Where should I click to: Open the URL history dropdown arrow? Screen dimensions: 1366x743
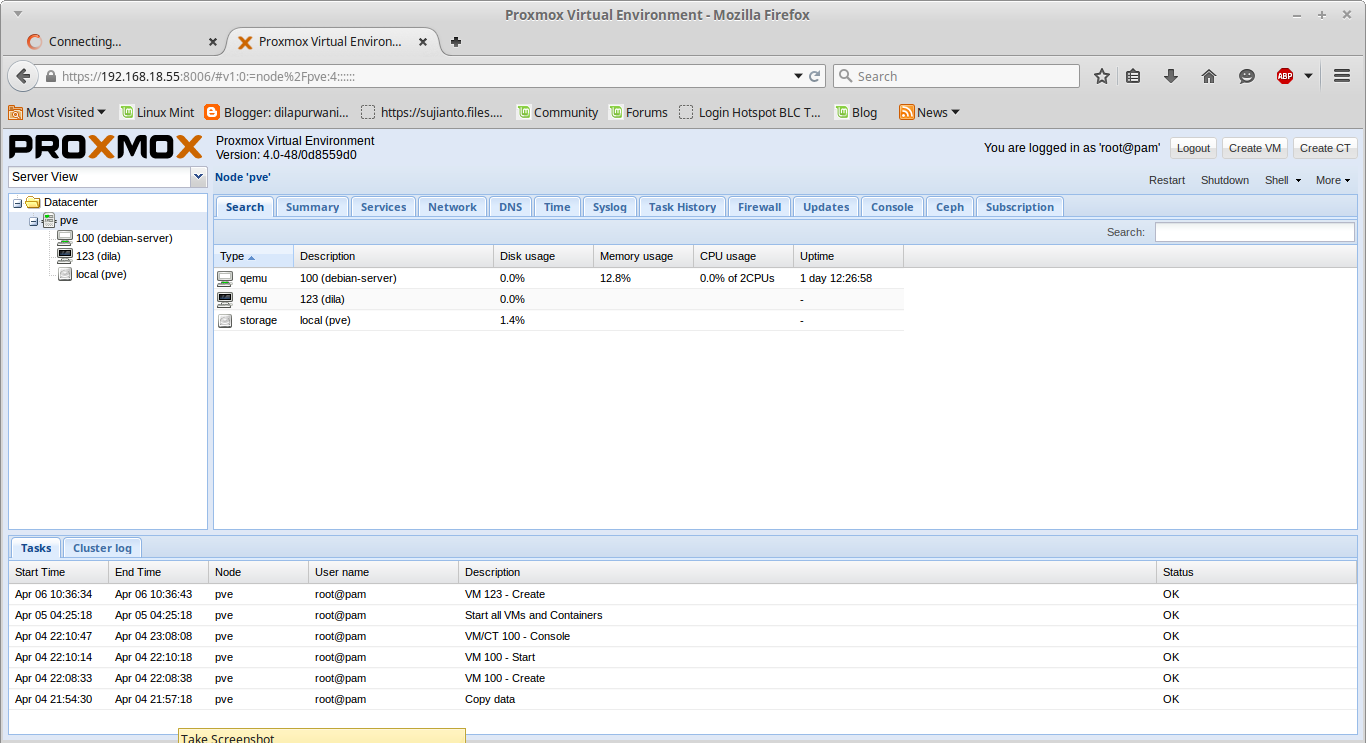coord(798,76)
